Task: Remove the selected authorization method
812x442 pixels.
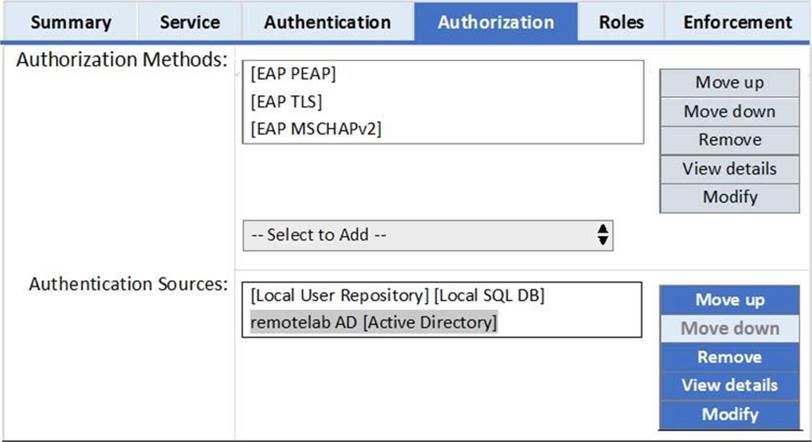Action: tap(729, 140)
